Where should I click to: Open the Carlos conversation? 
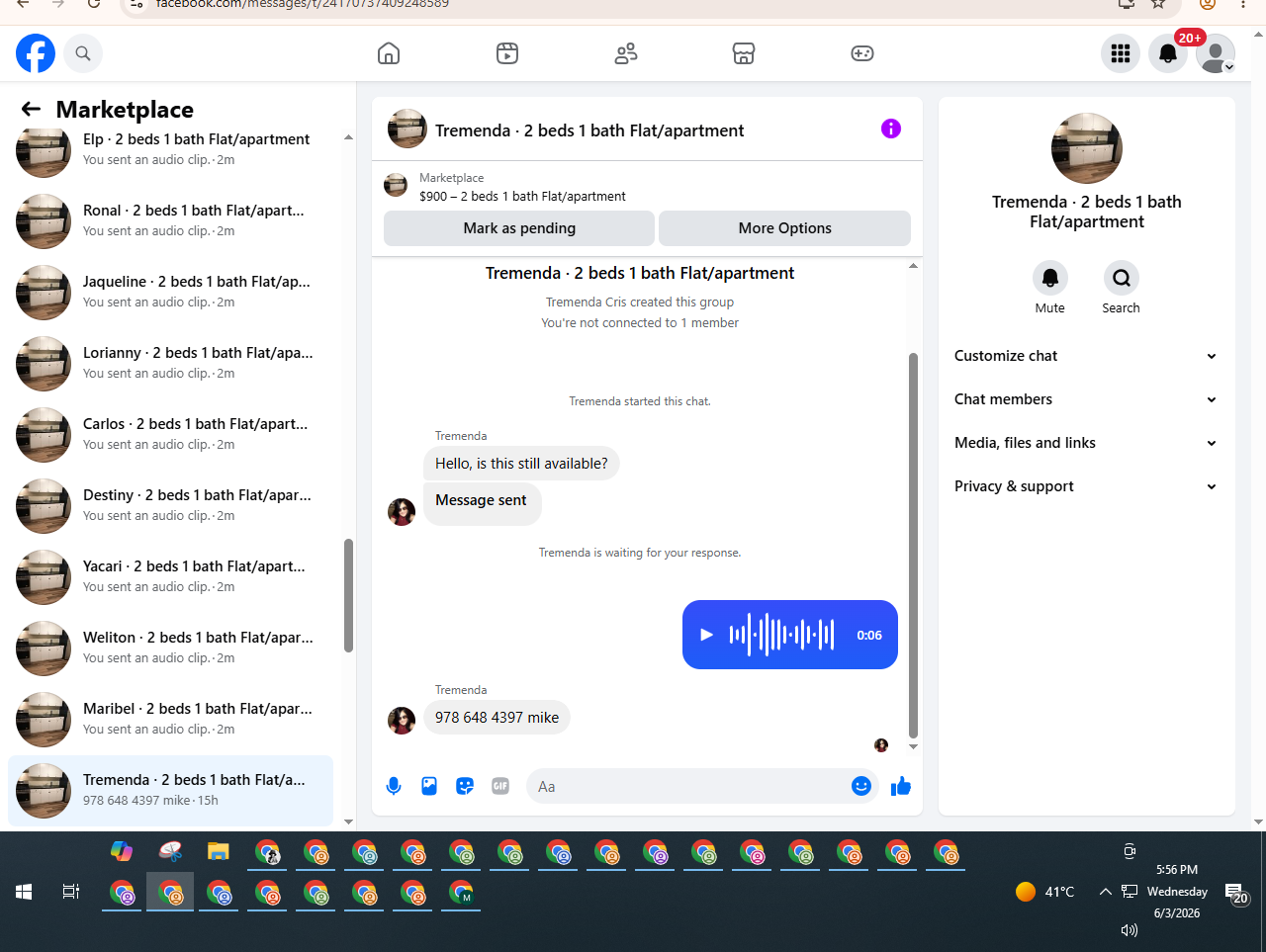(170, 435)
